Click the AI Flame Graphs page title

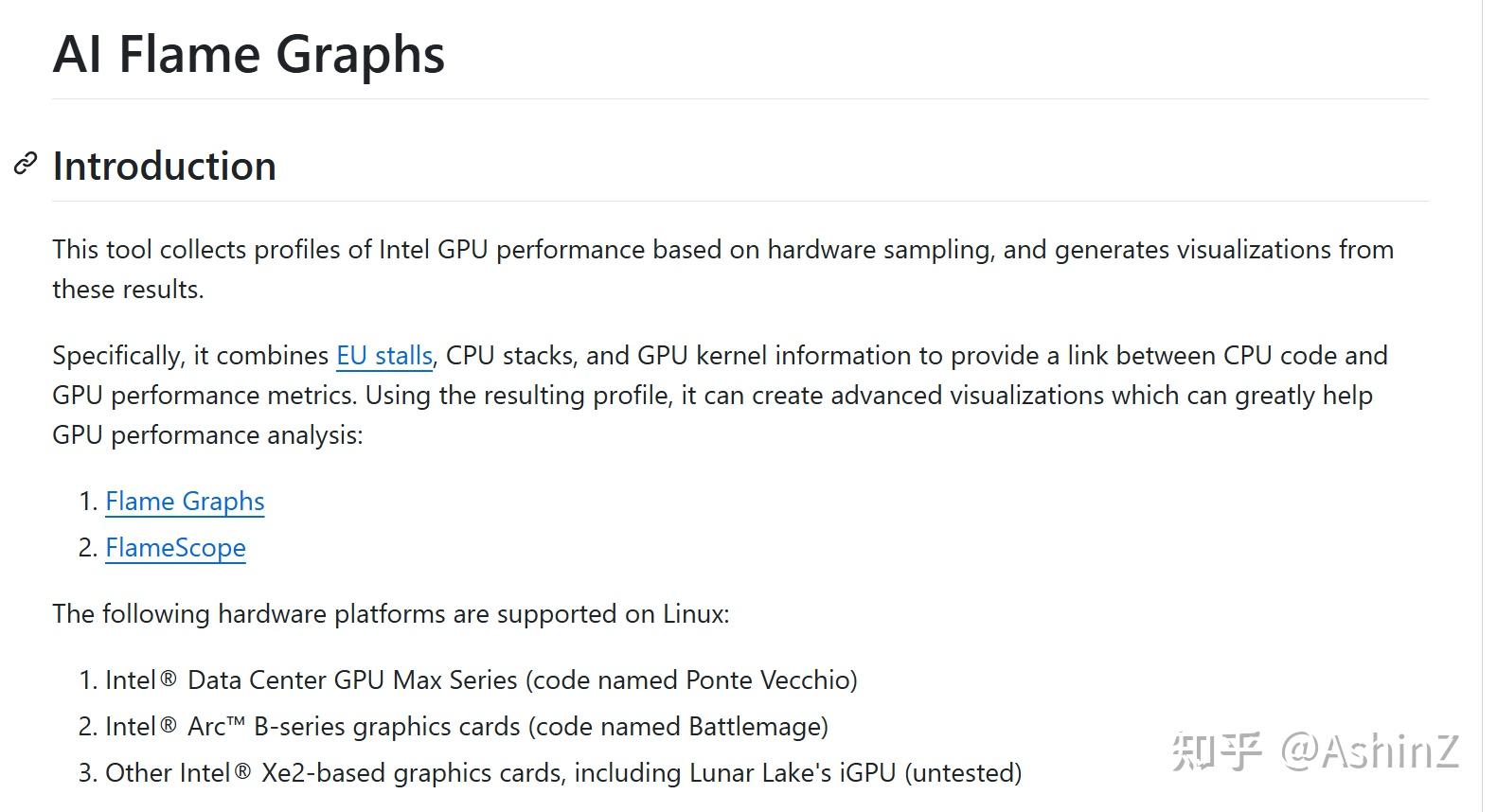pyautogui.click(x=249, y=54)
